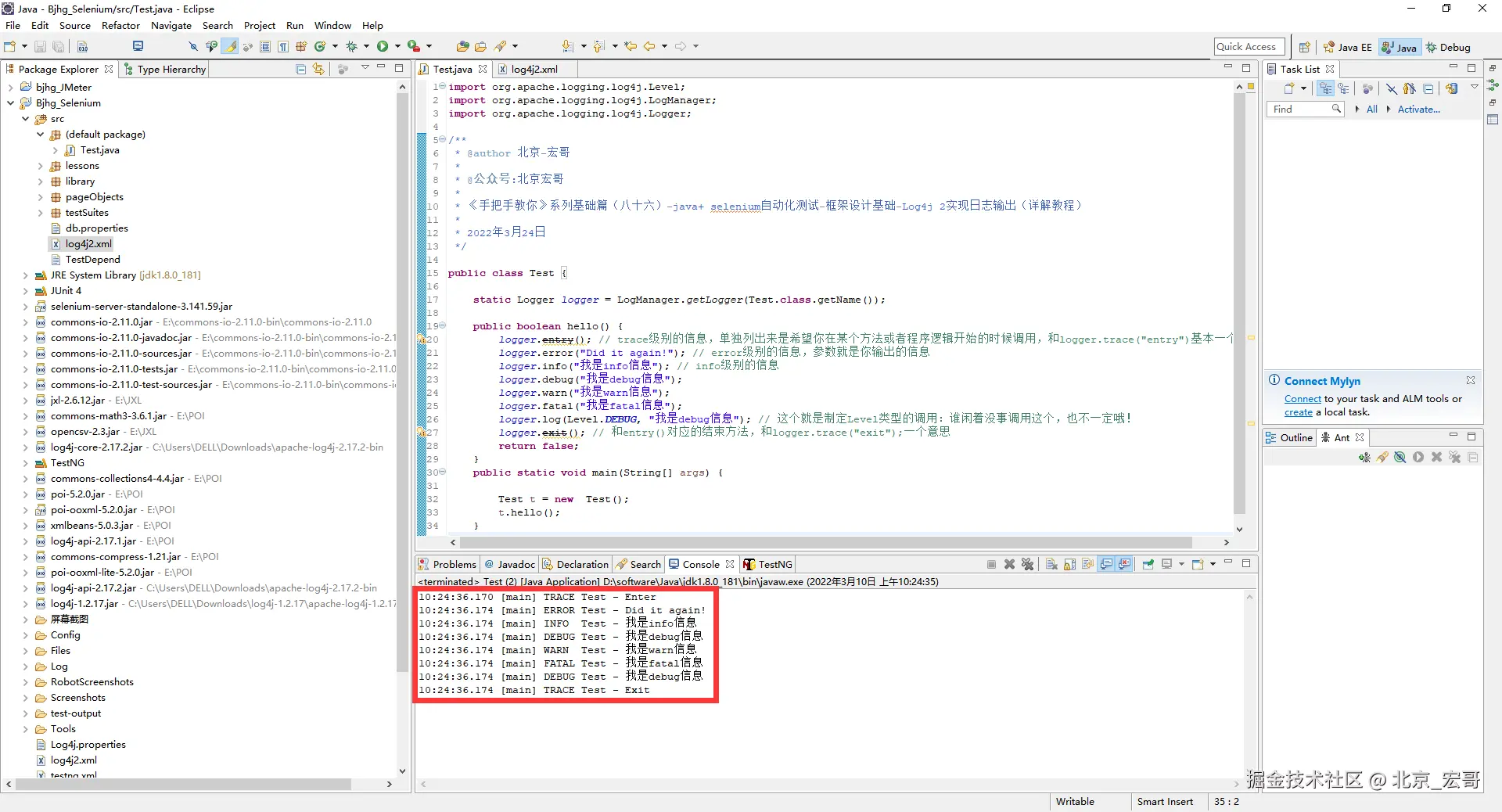Open the Refactor menu
Image resolution: width=1502 pixels, height=812 pixels.
coord(120,25)
